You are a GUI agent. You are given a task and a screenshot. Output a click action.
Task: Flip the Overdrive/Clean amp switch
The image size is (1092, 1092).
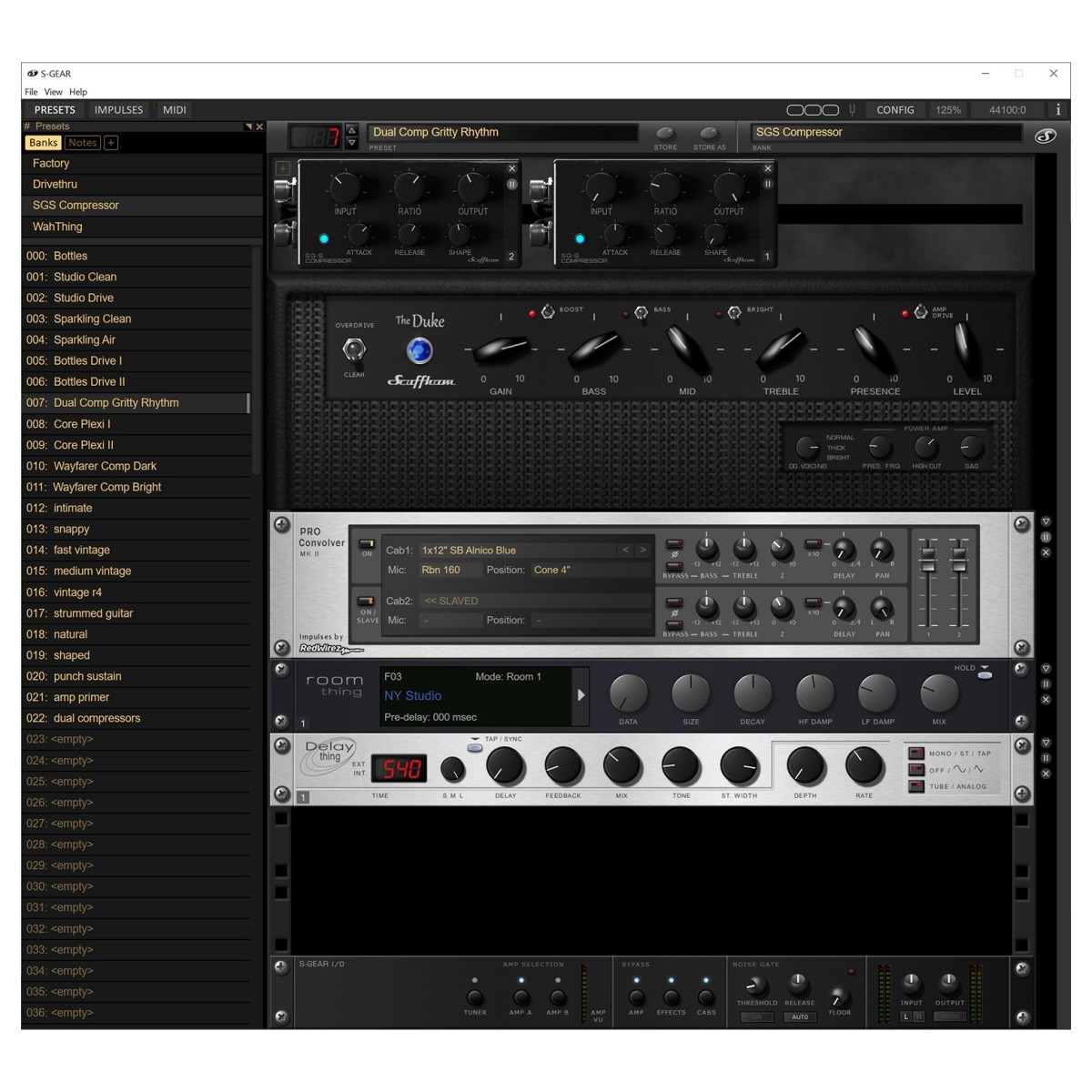[354, 349]
